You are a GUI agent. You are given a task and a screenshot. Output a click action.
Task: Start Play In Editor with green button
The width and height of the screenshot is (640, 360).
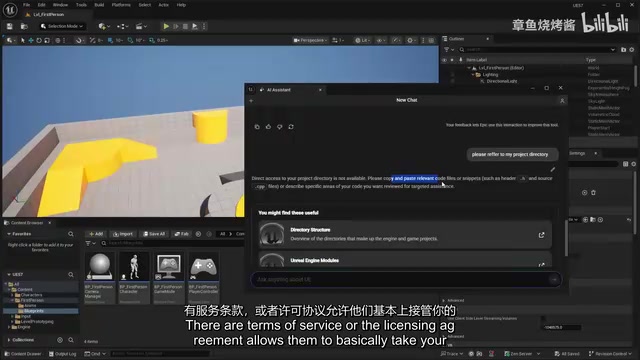click(166, 26)
